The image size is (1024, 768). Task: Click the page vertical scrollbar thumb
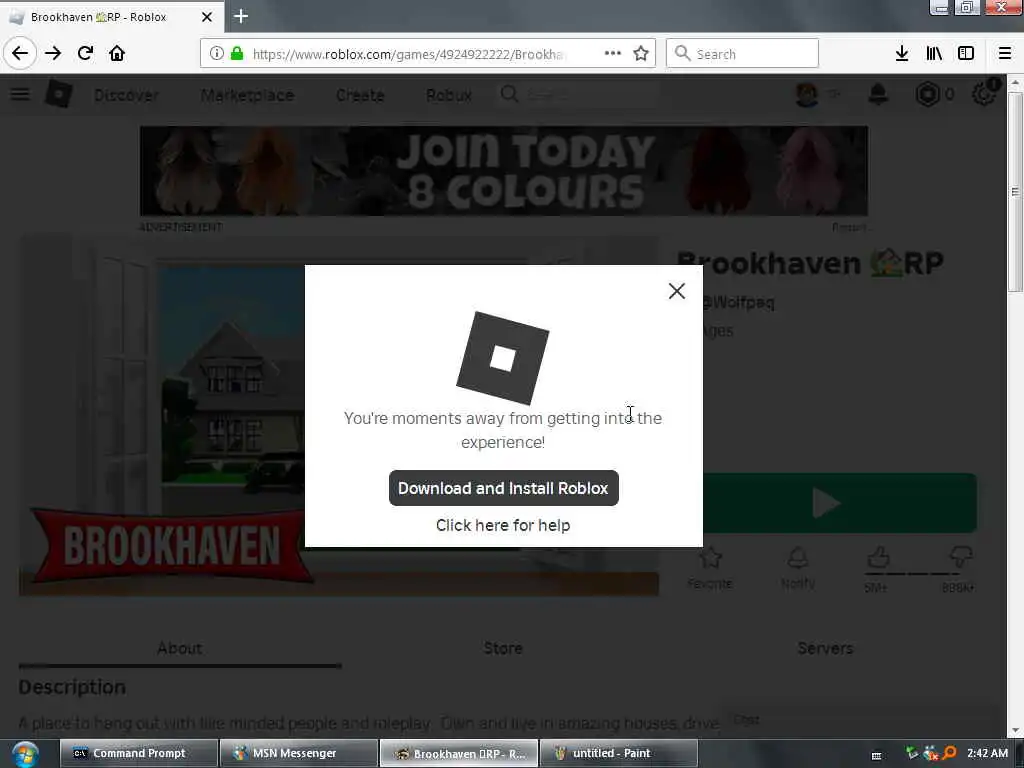[1015, 192]
